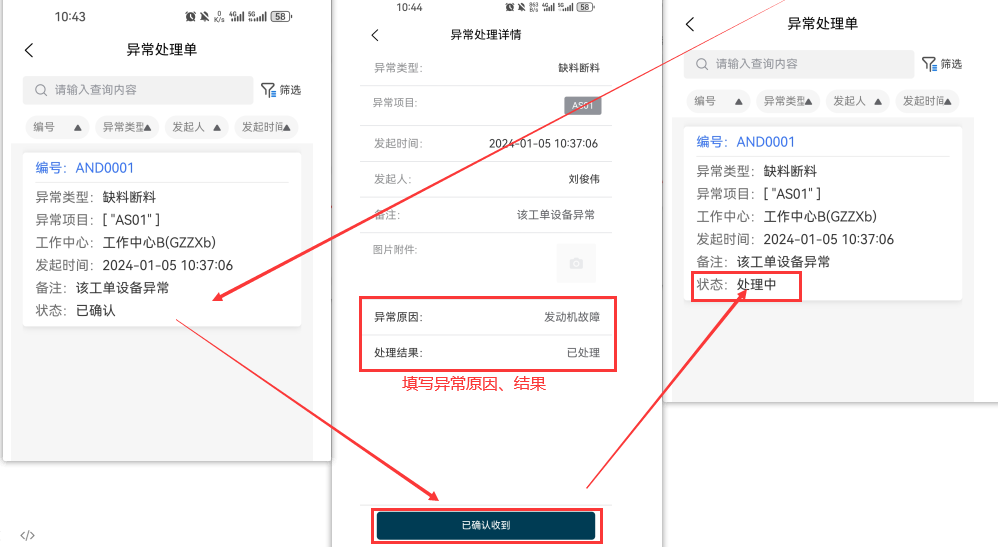Open 筛选 filter on the 处理中 list screen
The image size is (998, 547).
941,64
